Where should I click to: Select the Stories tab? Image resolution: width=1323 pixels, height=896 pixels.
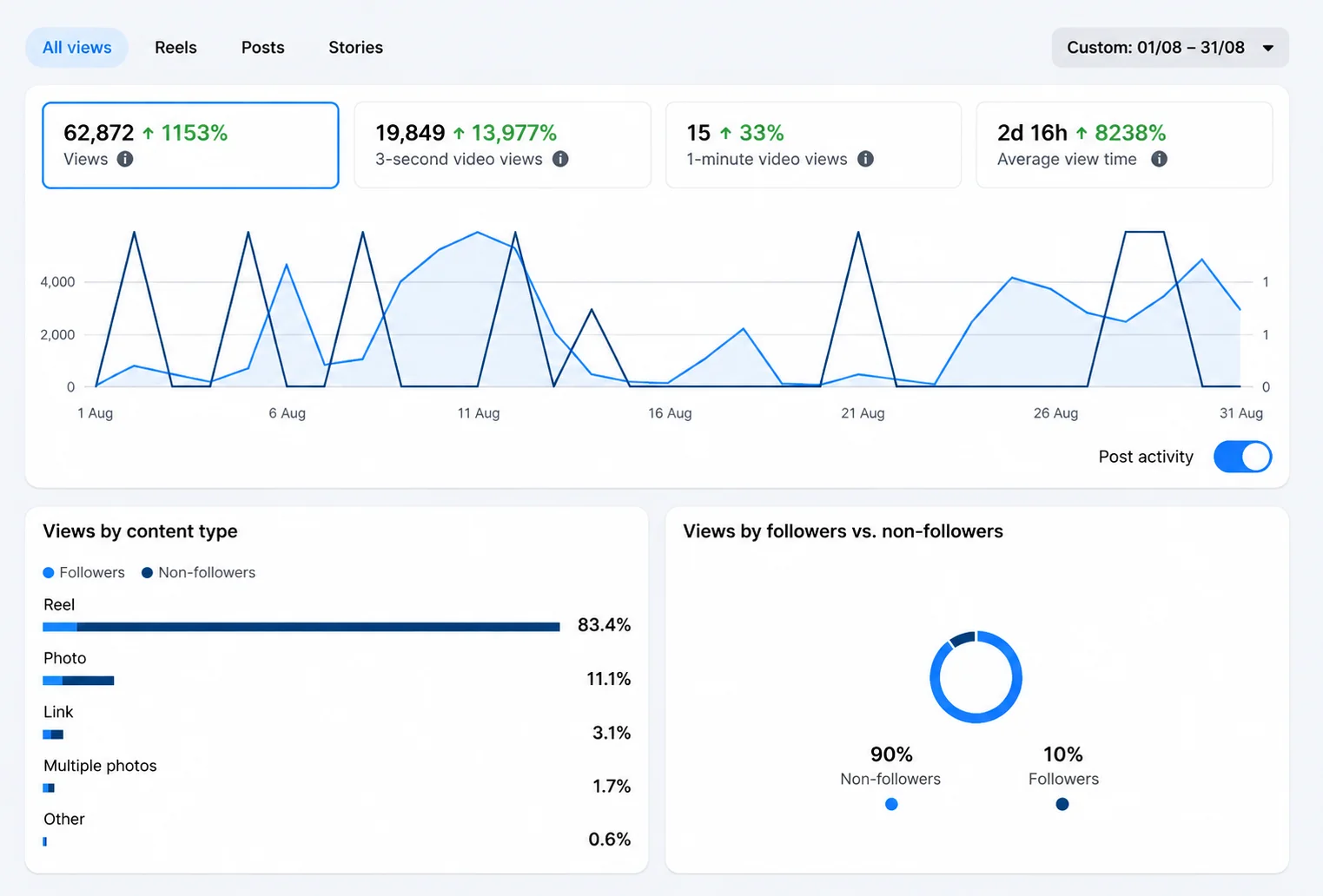pyautogui.click(x=355, y=48)
